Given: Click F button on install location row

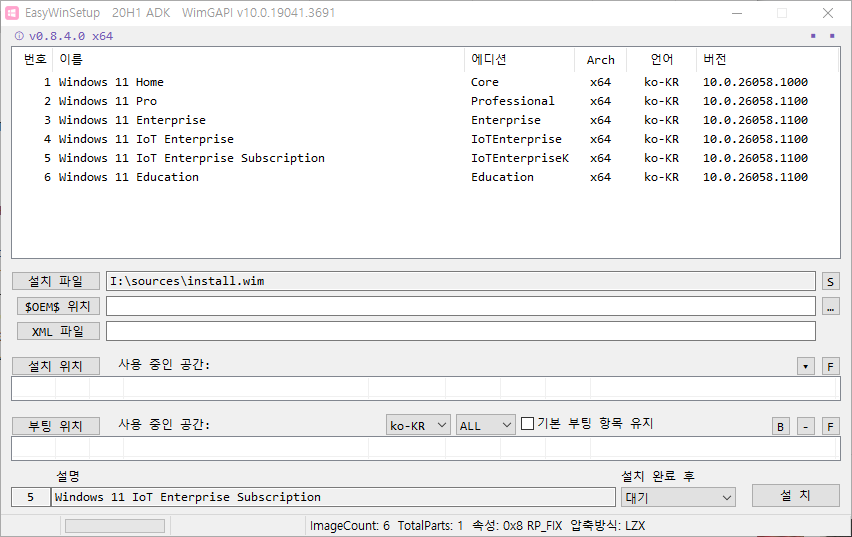Looking at the screenshot, I should [830, 366].
